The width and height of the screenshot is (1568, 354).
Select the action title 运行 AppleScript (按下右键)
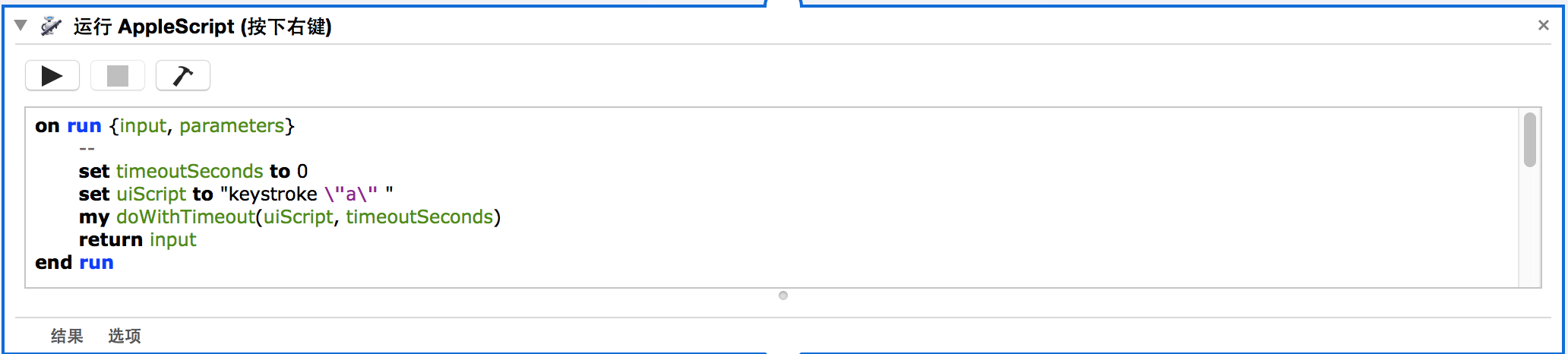202,27
